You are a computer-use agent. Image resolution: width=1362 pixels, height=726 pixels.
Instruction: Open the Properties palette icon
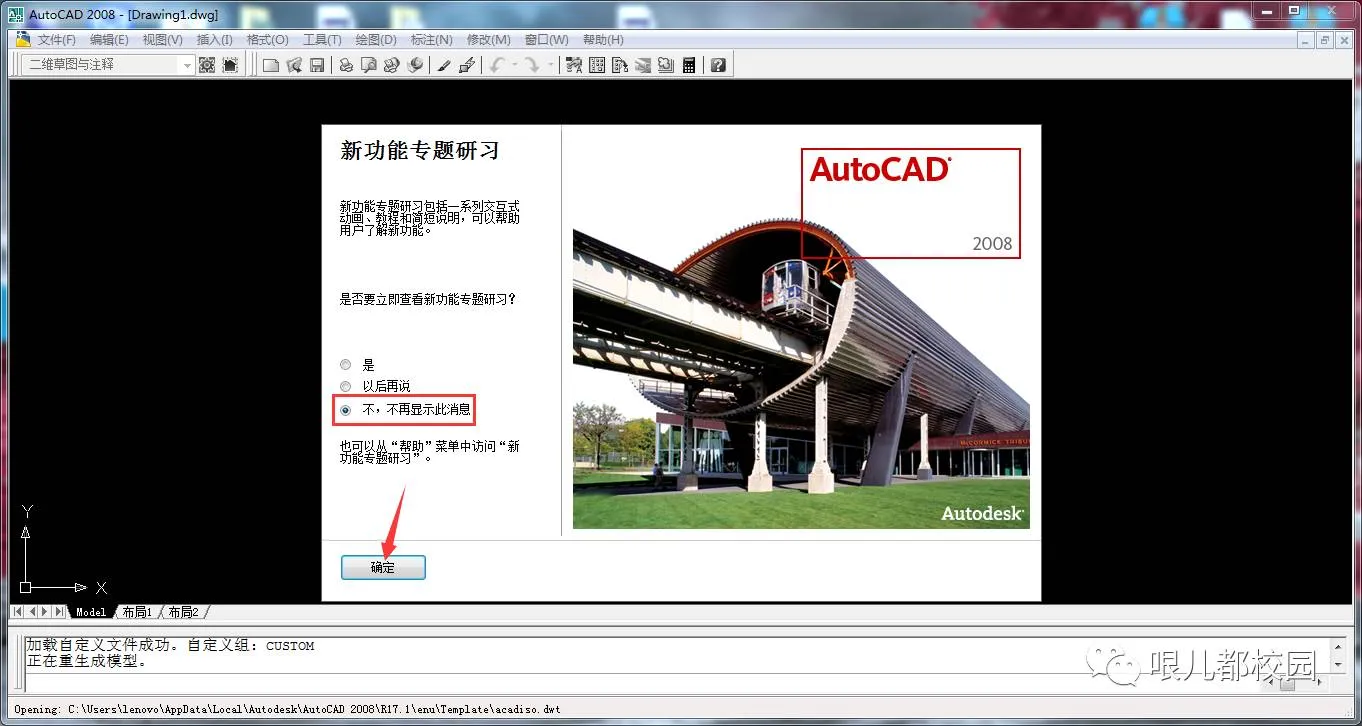[574, 65]
